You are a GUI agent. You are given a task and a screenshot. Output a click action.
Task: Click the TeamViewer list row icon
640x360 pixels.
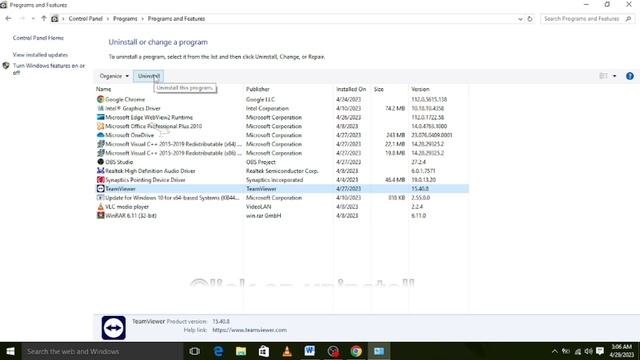click(x=100, y=189)
